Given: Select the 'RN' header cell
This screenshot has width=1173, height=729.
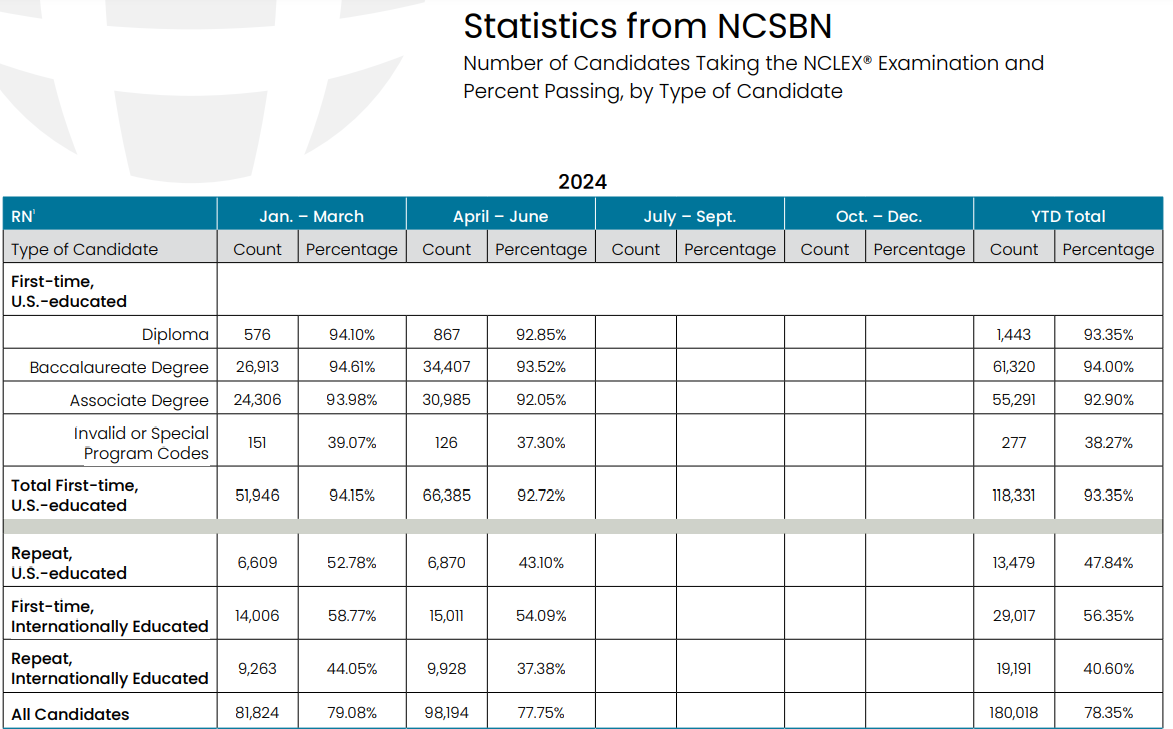Looking at the screenshot, I should [x=110, y=216].
